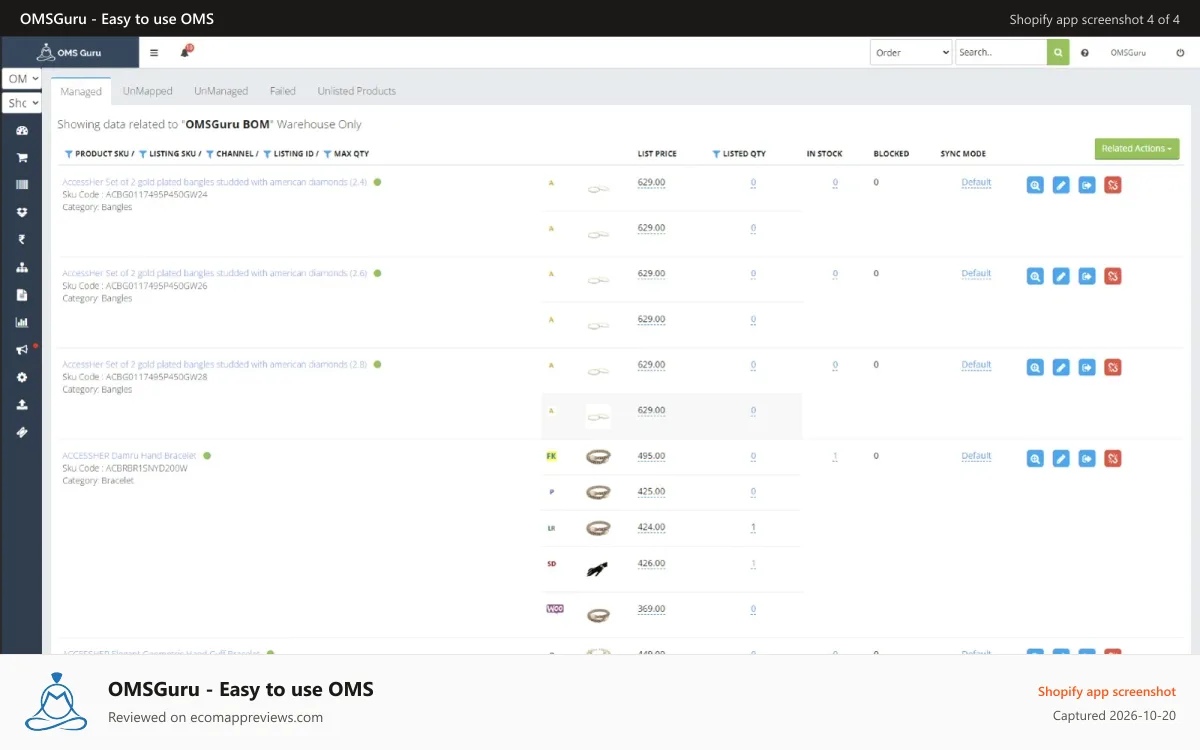Open the barcode sidebar icon

point(22,185)
